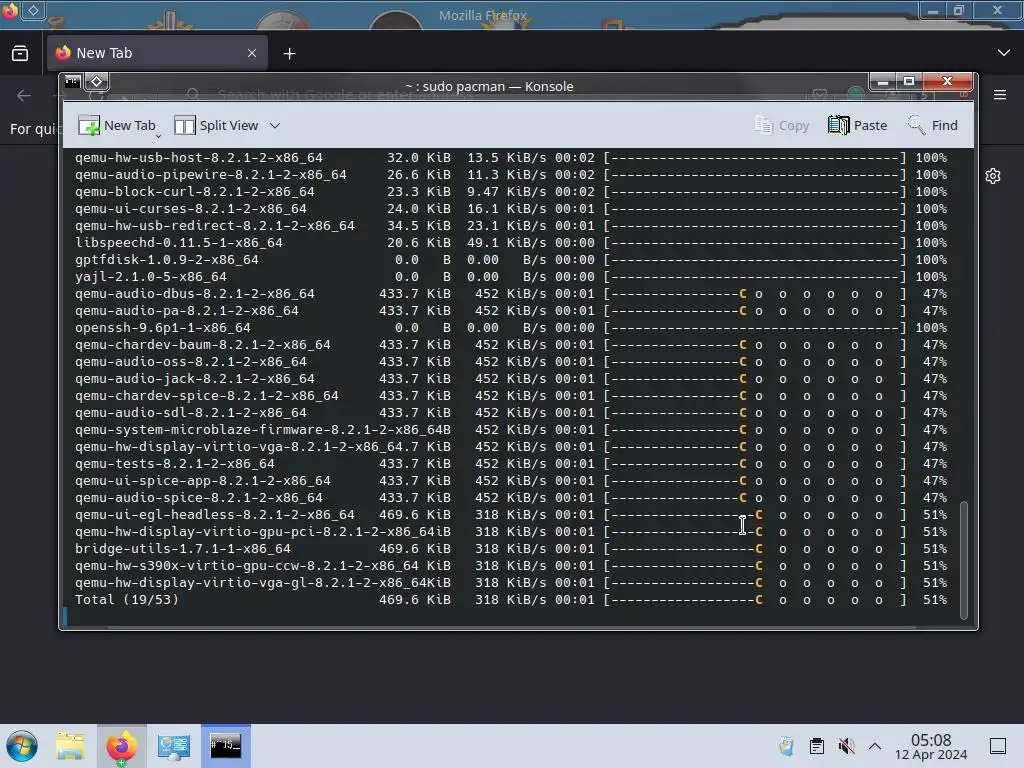Open Firefox list all tabs chevron
The image size is (1024, 768).
tap(1004, 53)
